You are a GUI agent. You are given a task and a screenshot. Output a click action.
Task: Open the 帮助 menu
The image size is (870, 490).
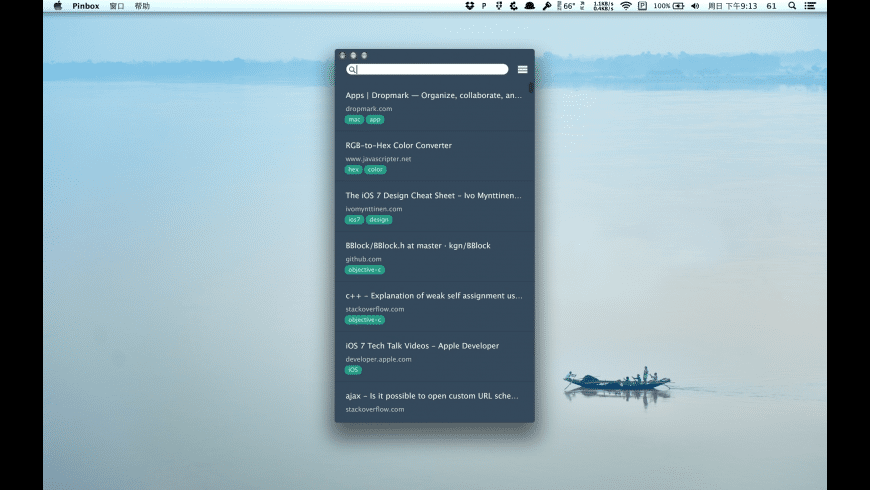[142, 6]
